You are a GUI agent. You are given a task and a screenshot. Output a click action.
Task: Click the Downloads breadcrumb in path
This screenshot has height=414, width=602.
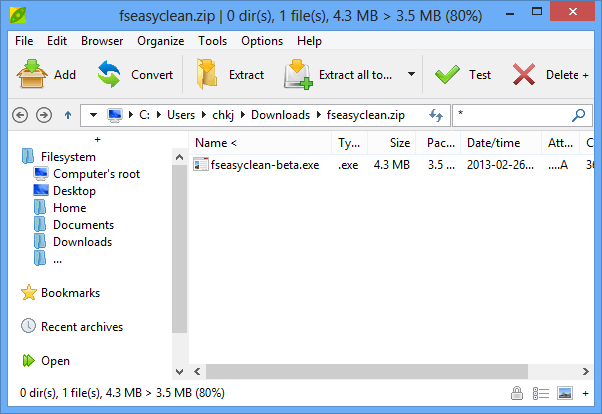point(280,115)
